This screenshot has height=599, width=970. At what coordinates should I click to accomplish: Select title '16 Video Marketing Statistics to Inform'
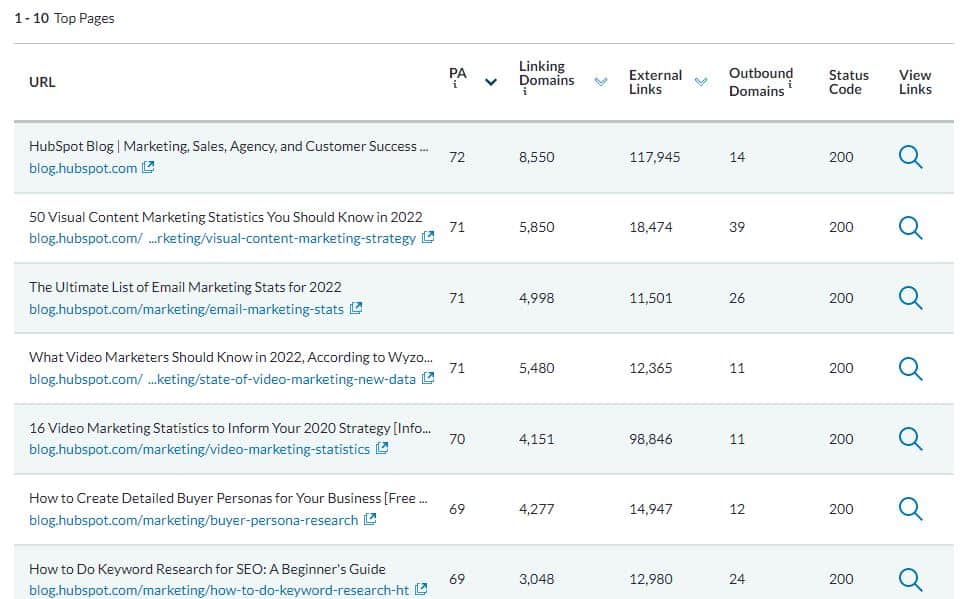tap(230, 428)
